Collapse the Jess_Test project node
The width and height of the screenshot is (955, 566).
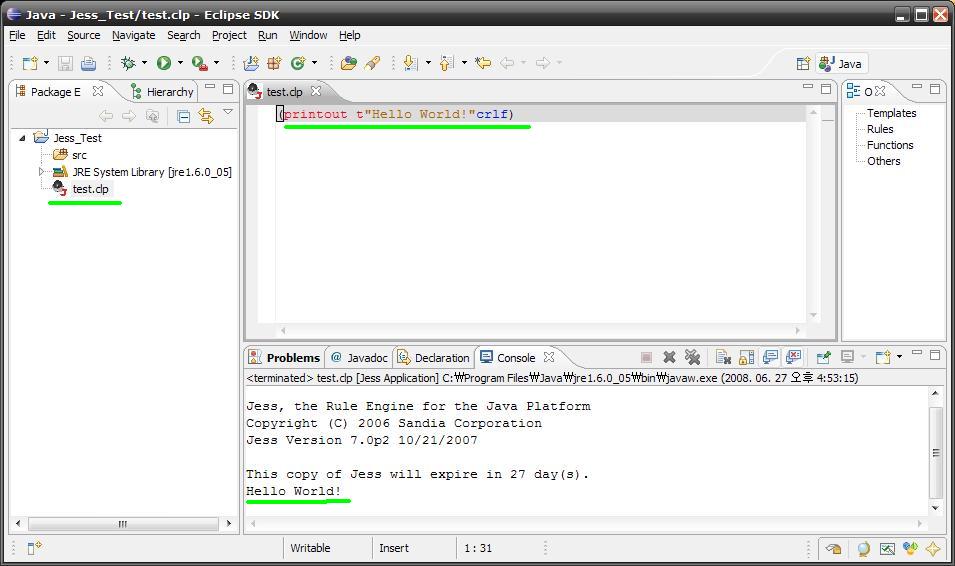pyautogui.click(x=22, y=138)
